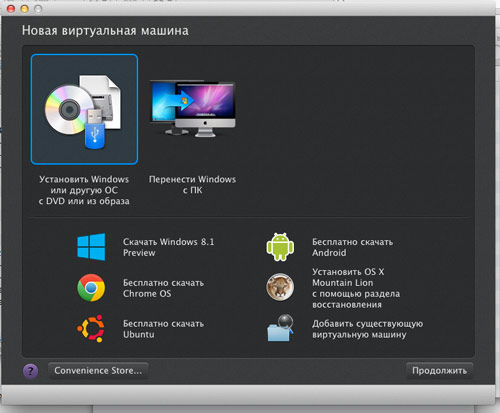Click the green Android robot icon

tap(280, 247)
